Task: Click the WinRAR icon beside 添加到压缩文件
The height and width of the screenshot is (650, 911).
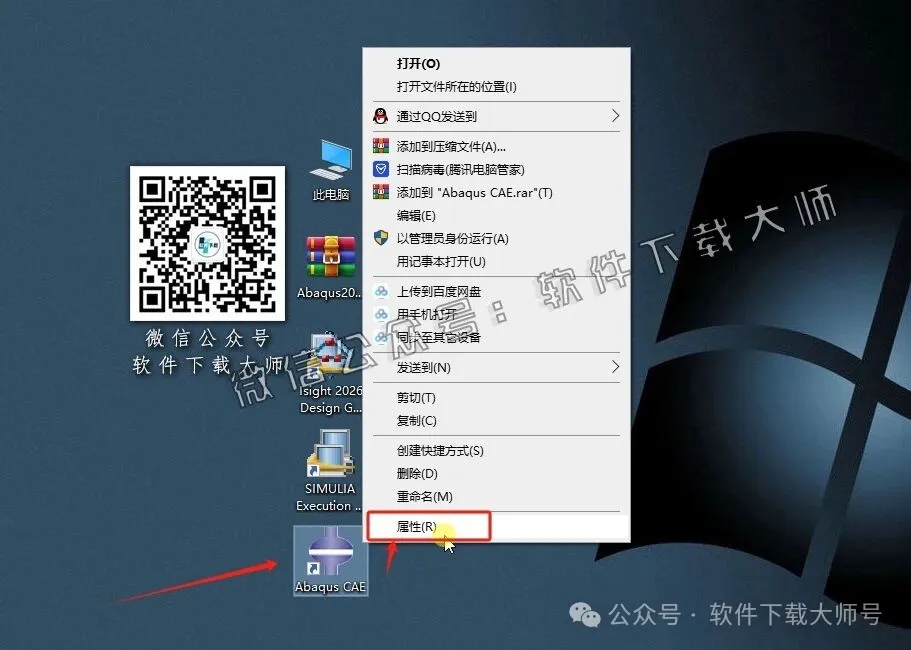Action: (381, 144)
